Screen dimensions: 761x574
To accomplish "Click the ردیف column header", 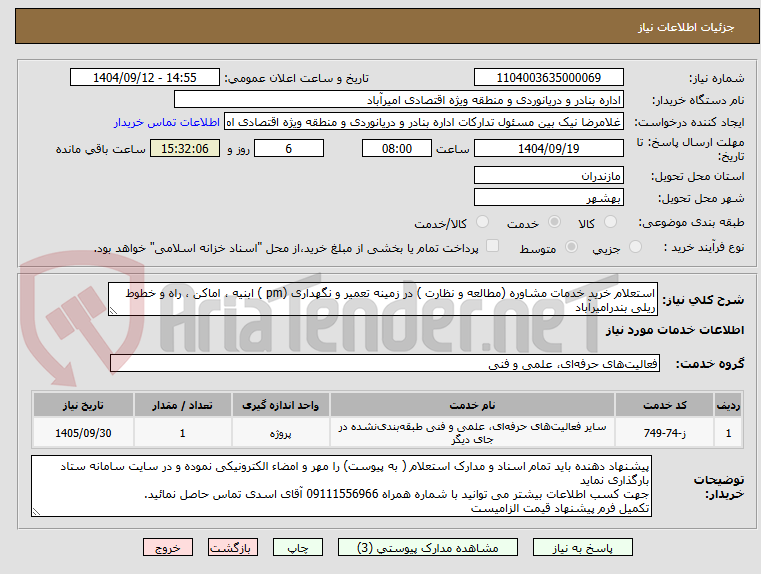I will [728, 405].
